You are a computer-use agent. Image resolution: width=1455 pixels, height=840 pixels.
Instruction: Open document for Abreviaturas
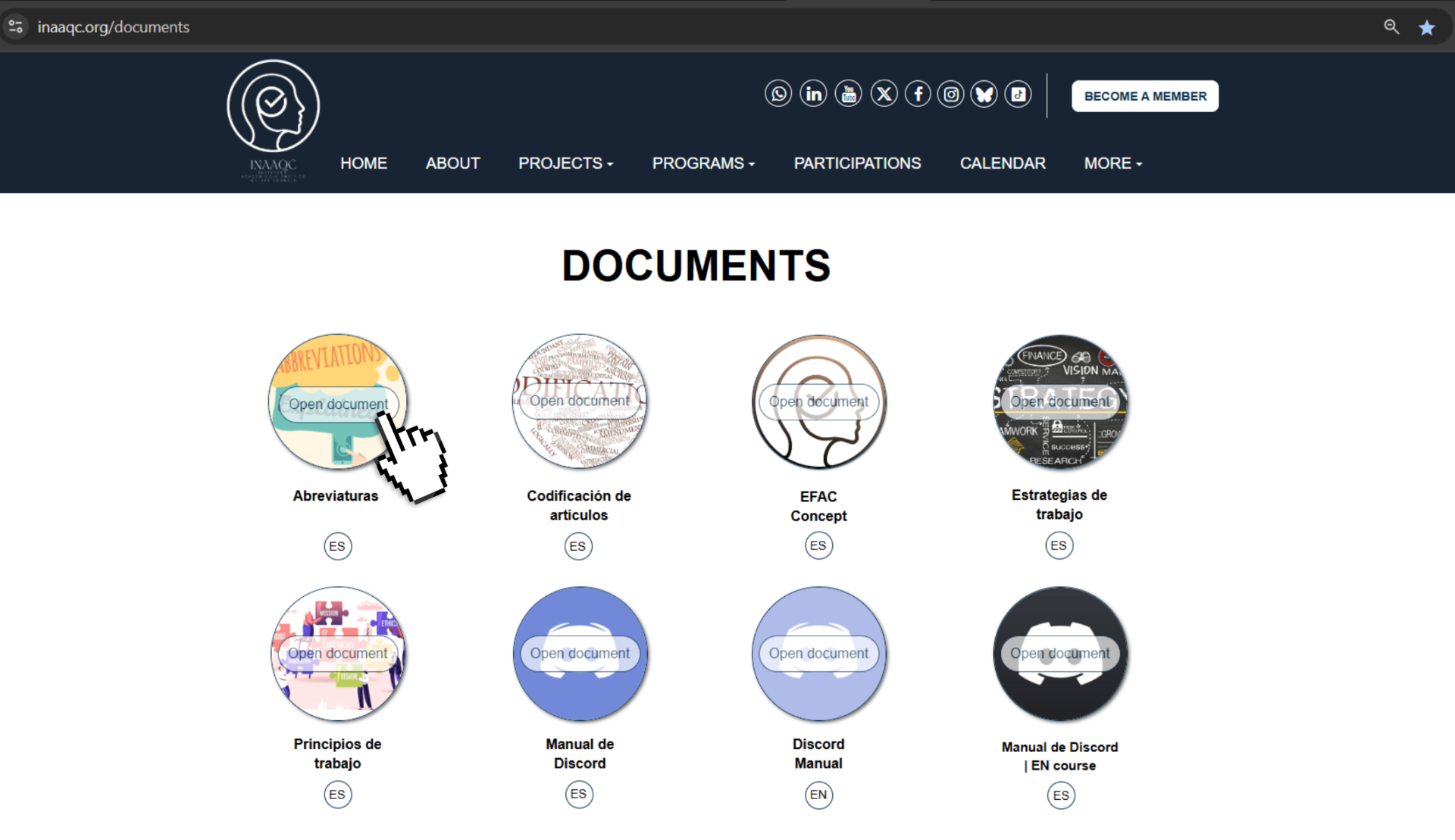point(338,404)
